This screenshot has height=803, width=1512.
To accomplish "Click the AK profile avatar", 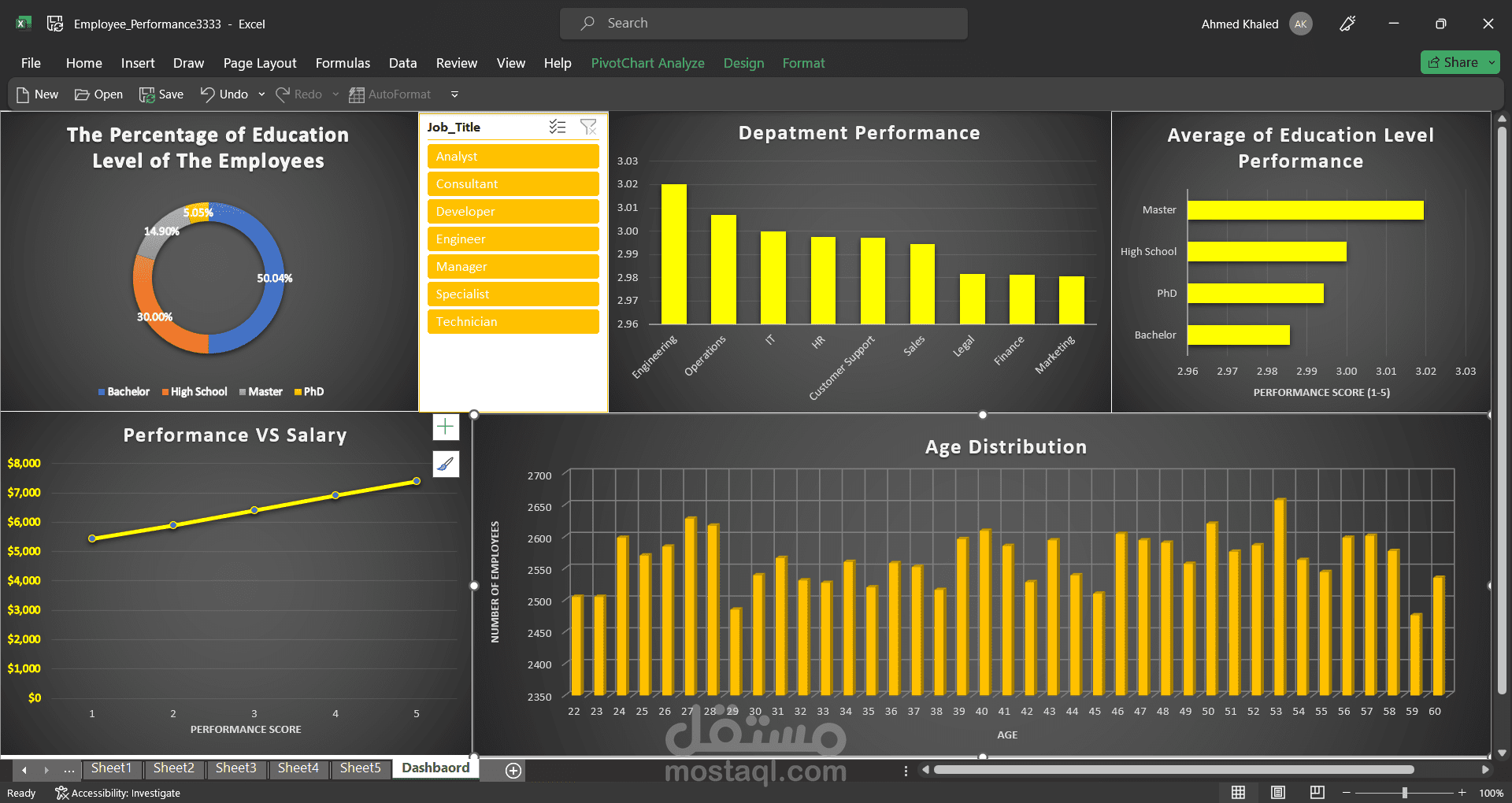I will (x=1301, y=24).
